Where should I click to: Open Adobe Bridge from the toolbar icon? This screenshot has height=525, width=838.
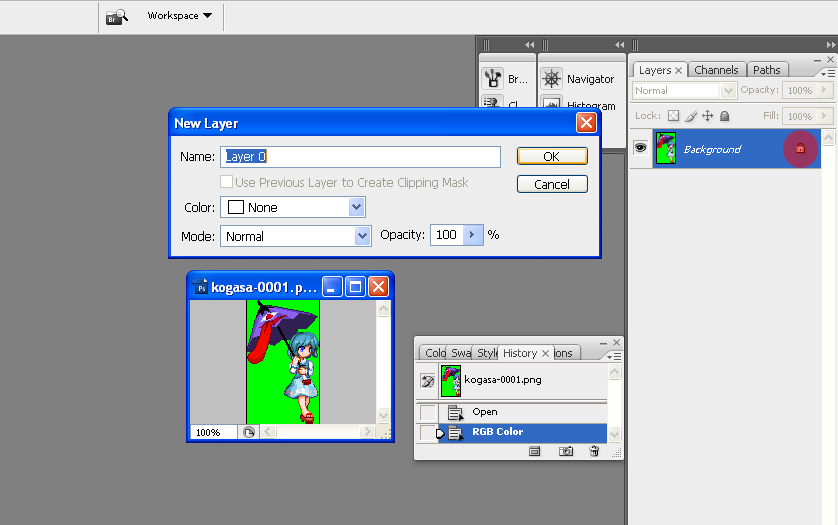coord(117,17)
